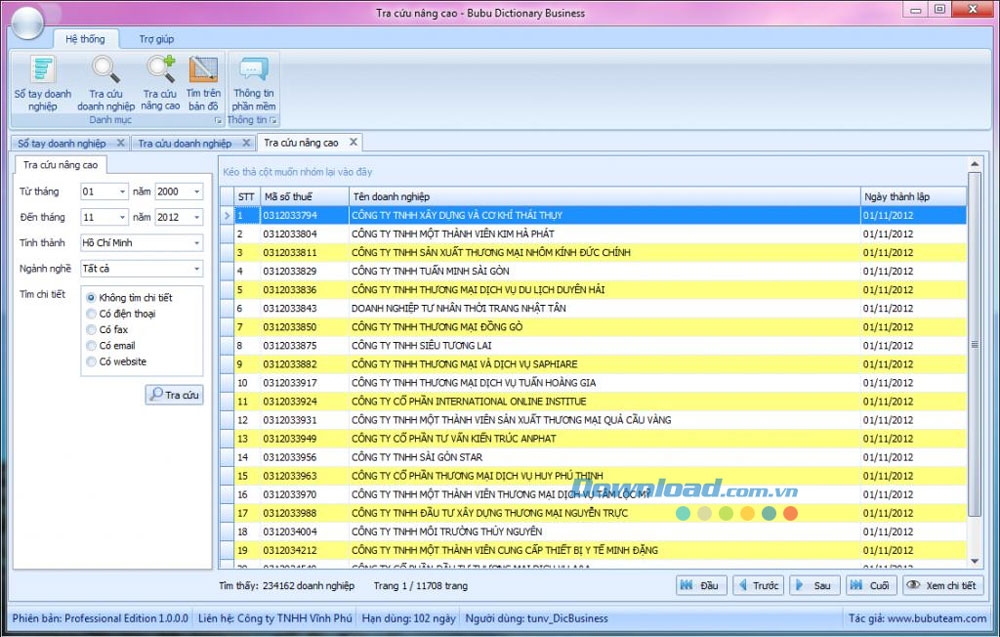Sort by Tên doanh nghiệp column header
Screen dimensions: 1000x637
(x=604, y=196)
